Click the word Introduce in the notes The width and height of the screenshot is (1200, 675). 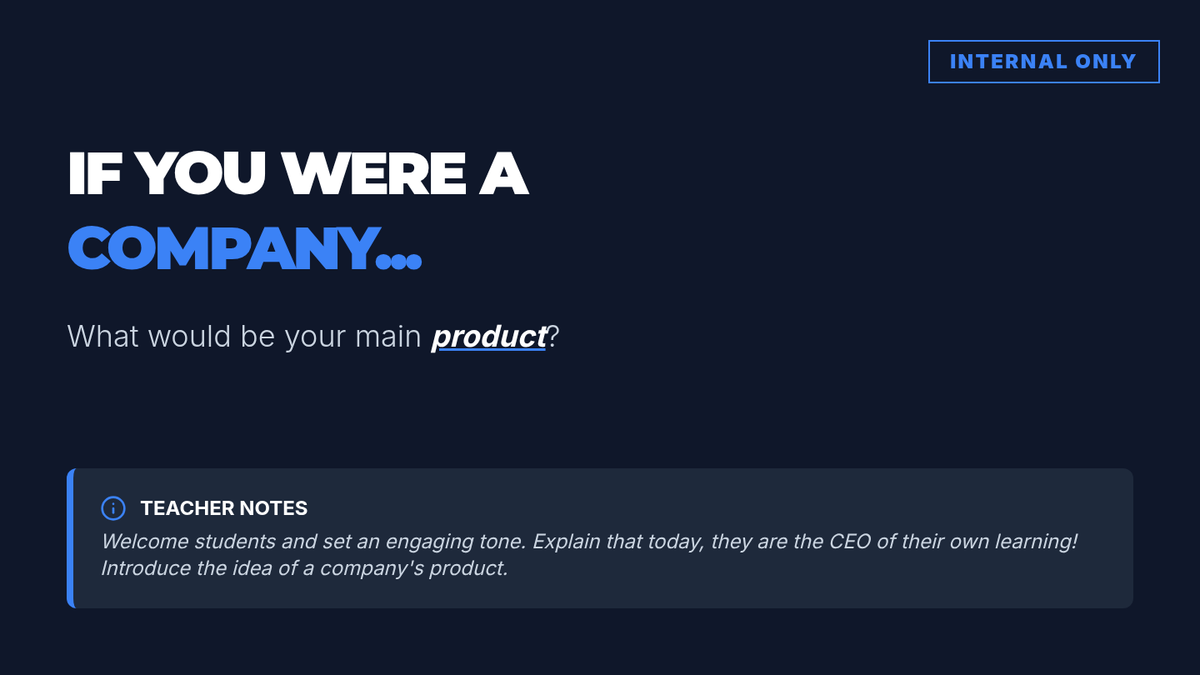click(x=147, y=568)
